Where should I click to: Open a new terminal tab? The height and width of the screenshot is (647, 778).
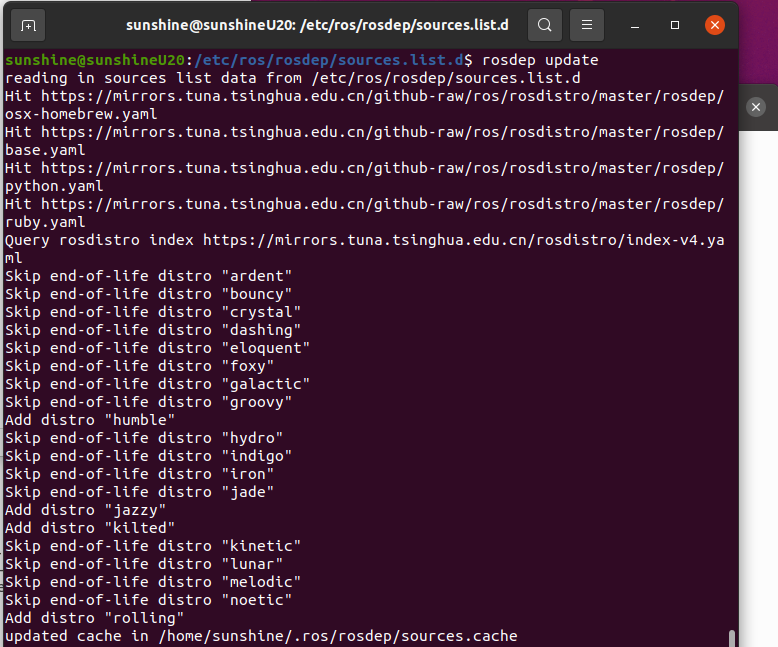tap(28, 25)
